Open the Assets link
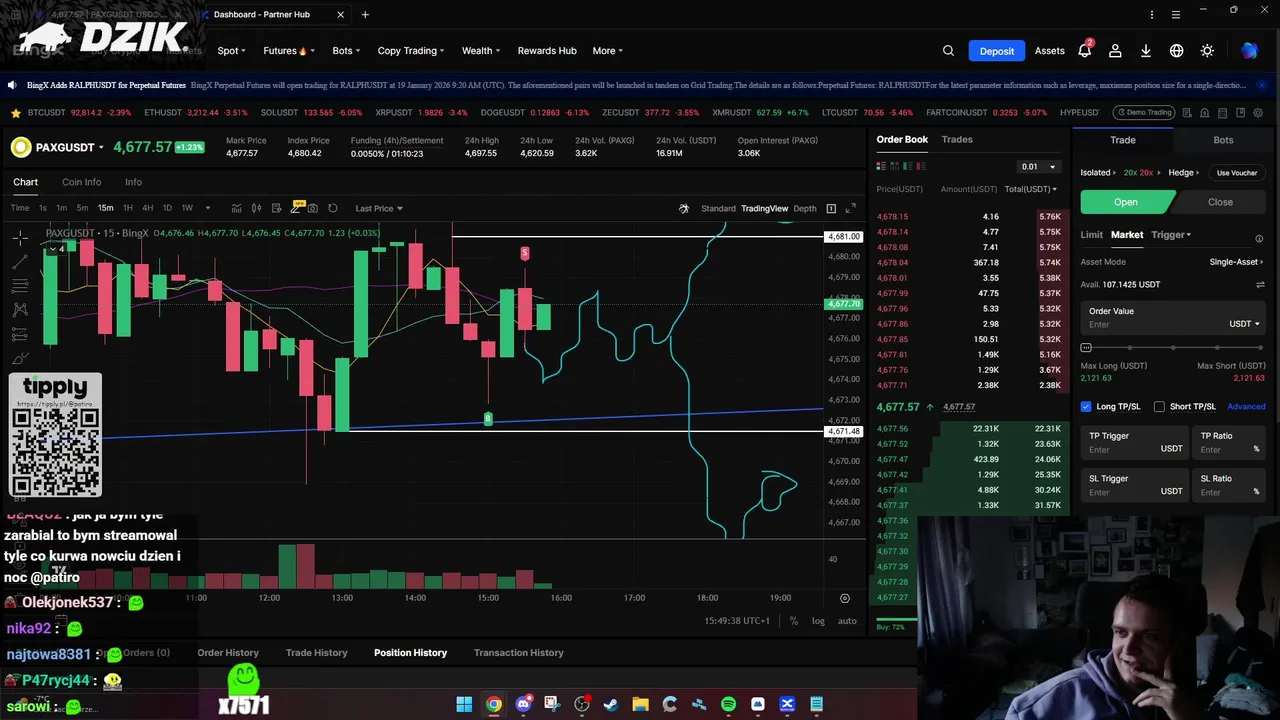Viewport: 1280px width, 720px height. point(1049,51)
